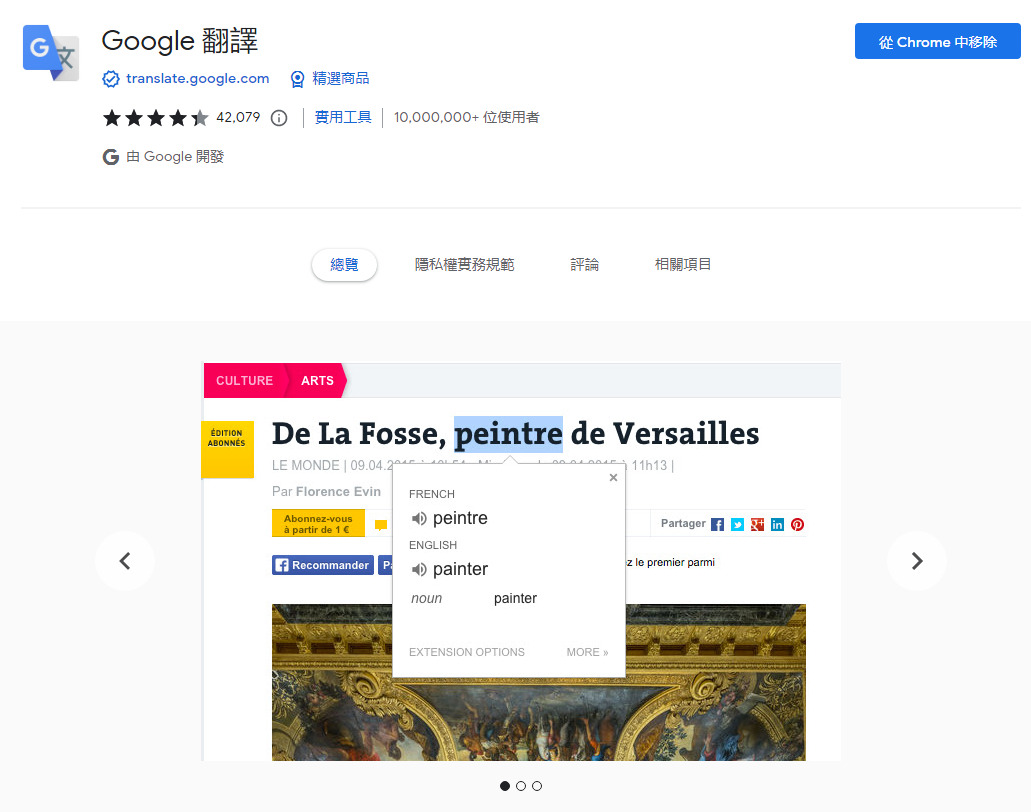Select the first carousel dot
The width and height of the screenshot is (1031, 812).
(505, 786)
